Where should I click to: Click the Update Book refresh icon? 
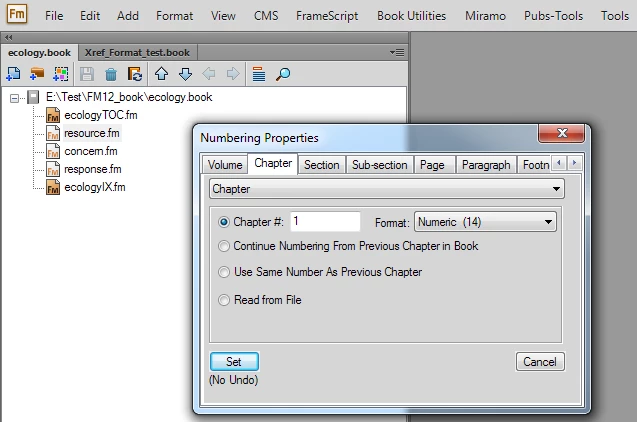pyautogui.click(x=134, y=74)
